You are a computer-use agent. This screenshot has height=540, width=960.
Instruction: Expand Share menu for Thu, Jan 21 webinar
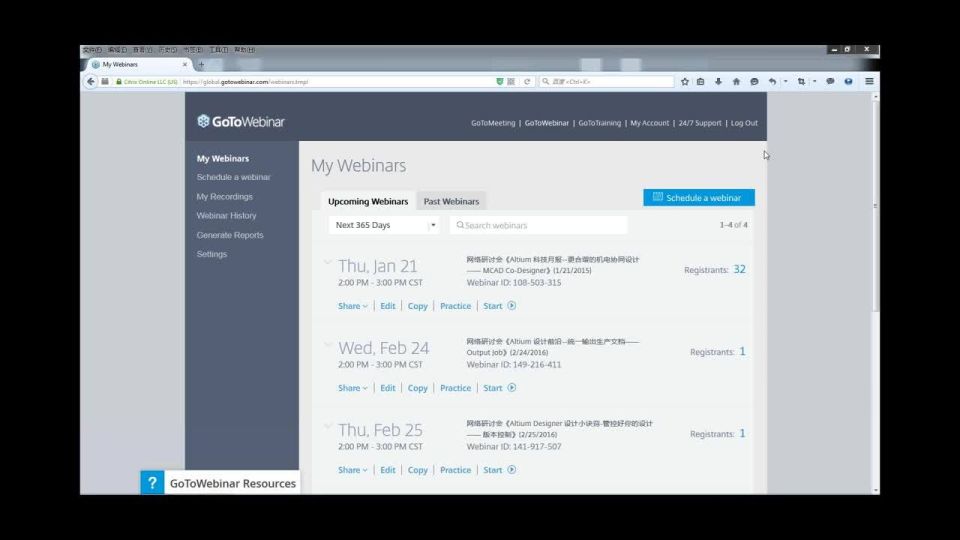(x=353, y=306)
